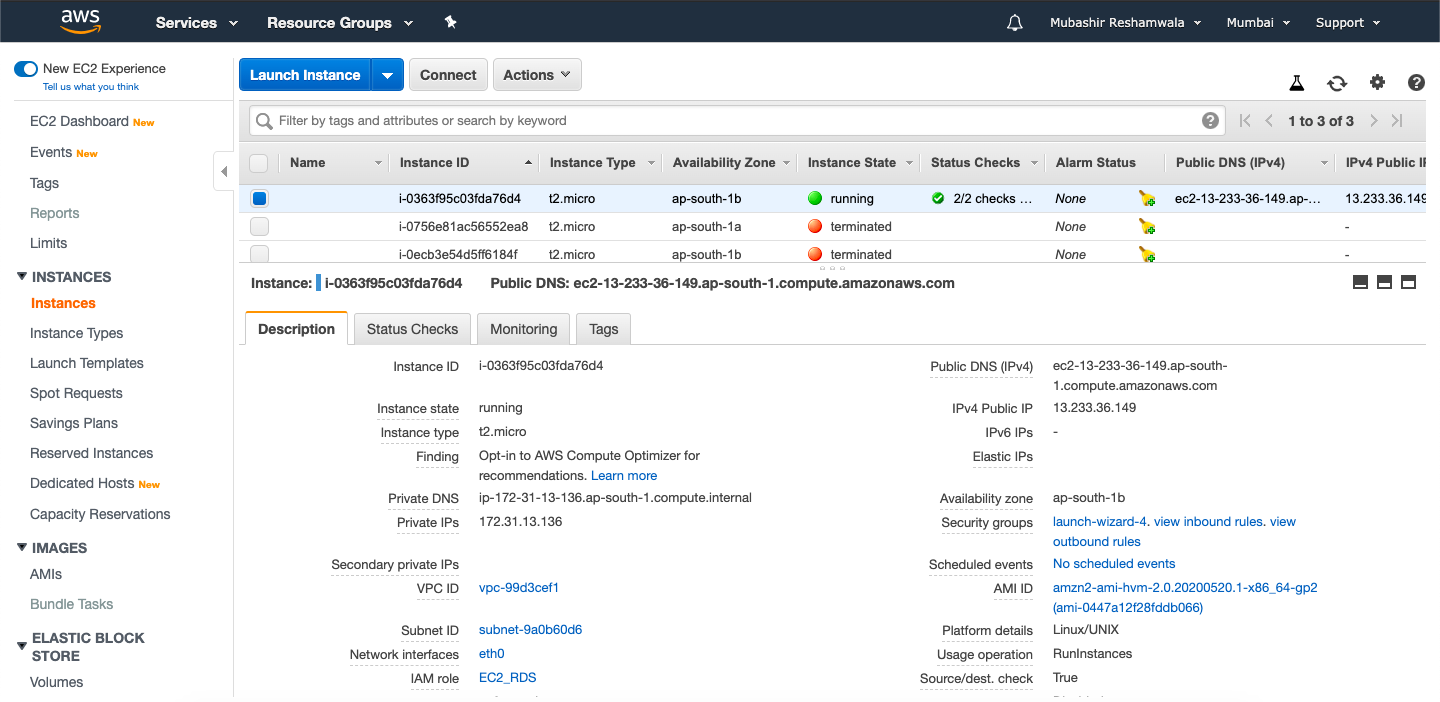This screenshot has height=702, width=1440.
Task: Open the help question mark icon
Action: pyautogui.click(x=1416, y=83)
